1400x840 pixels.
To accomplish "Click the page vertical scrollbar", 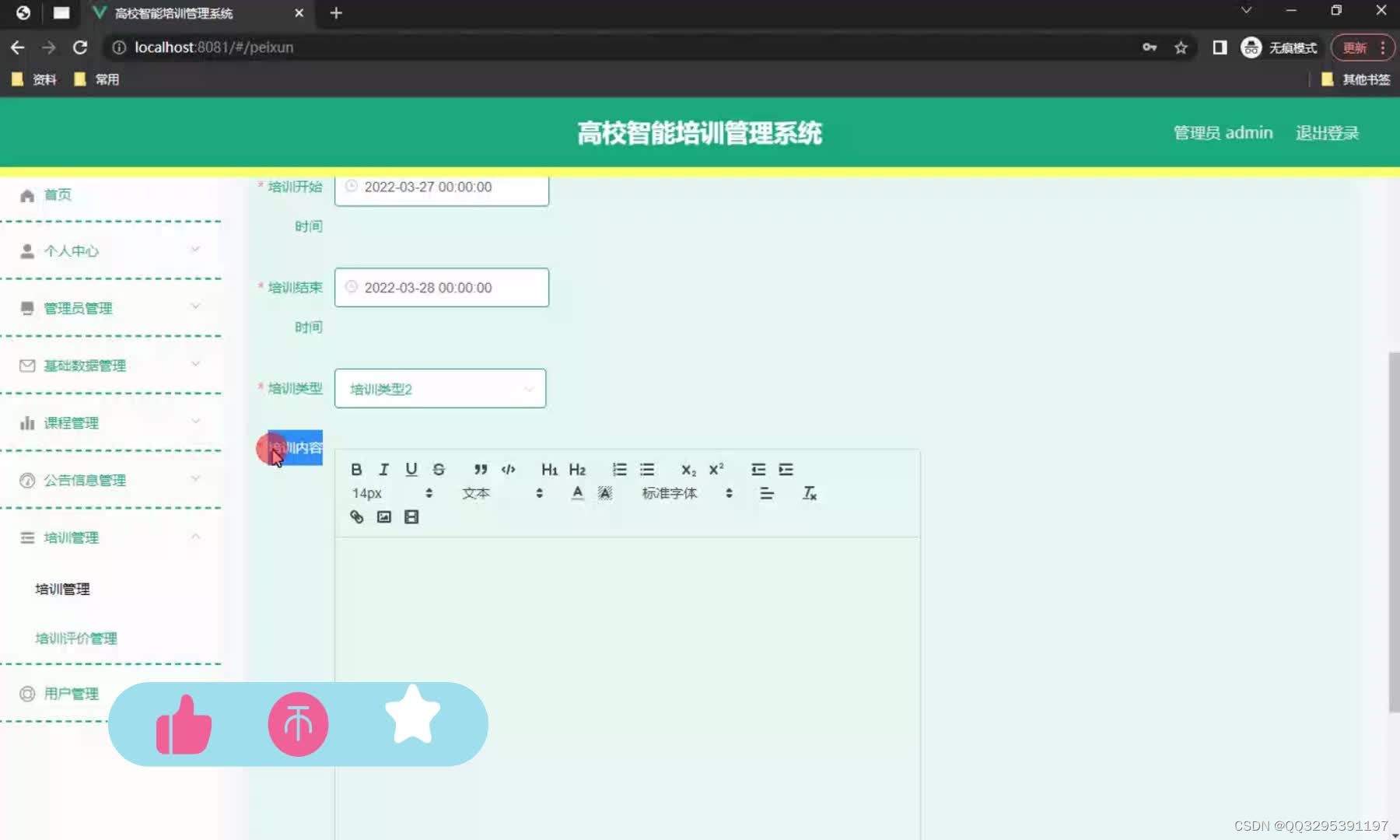I will coord(1394,532).
